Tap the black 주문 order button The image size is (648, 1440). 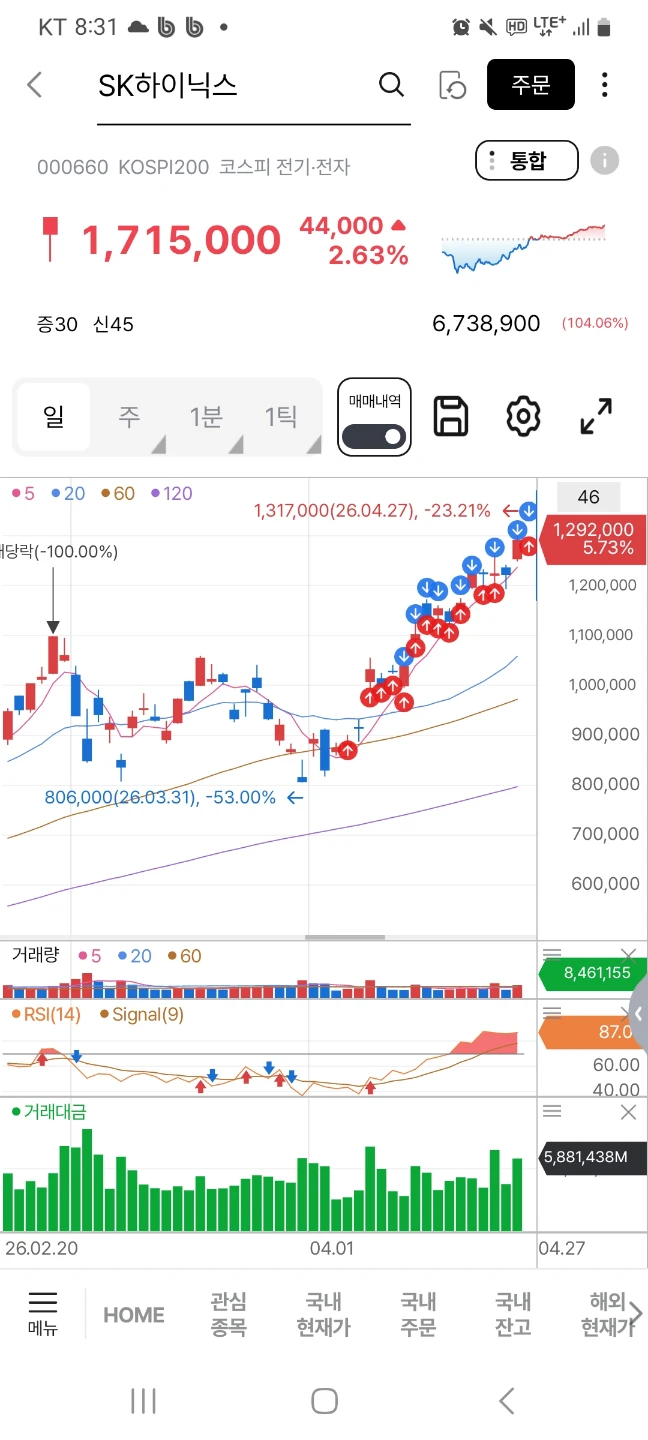coord(531,85)
